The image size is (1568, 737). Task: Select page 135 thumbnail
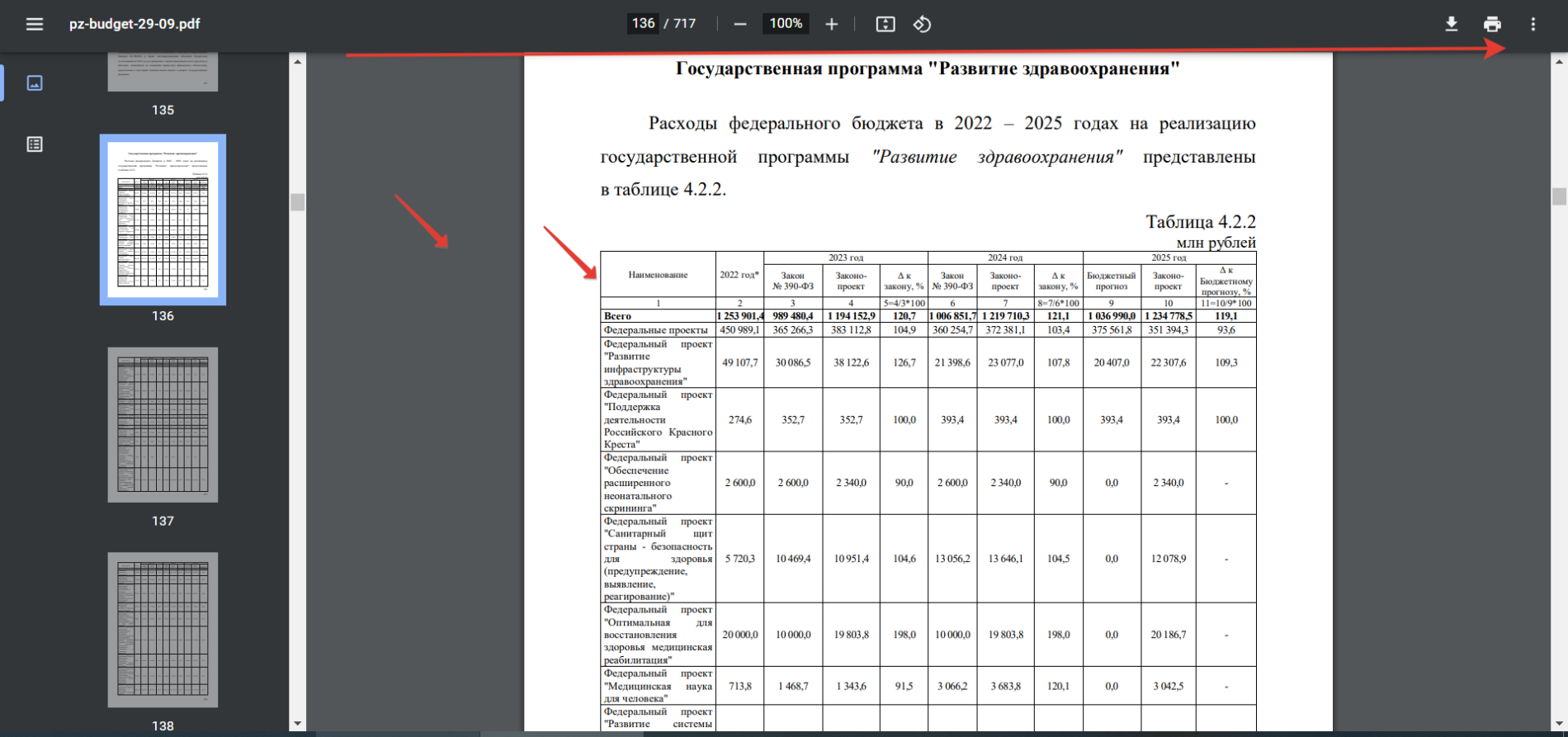[163, 72]
